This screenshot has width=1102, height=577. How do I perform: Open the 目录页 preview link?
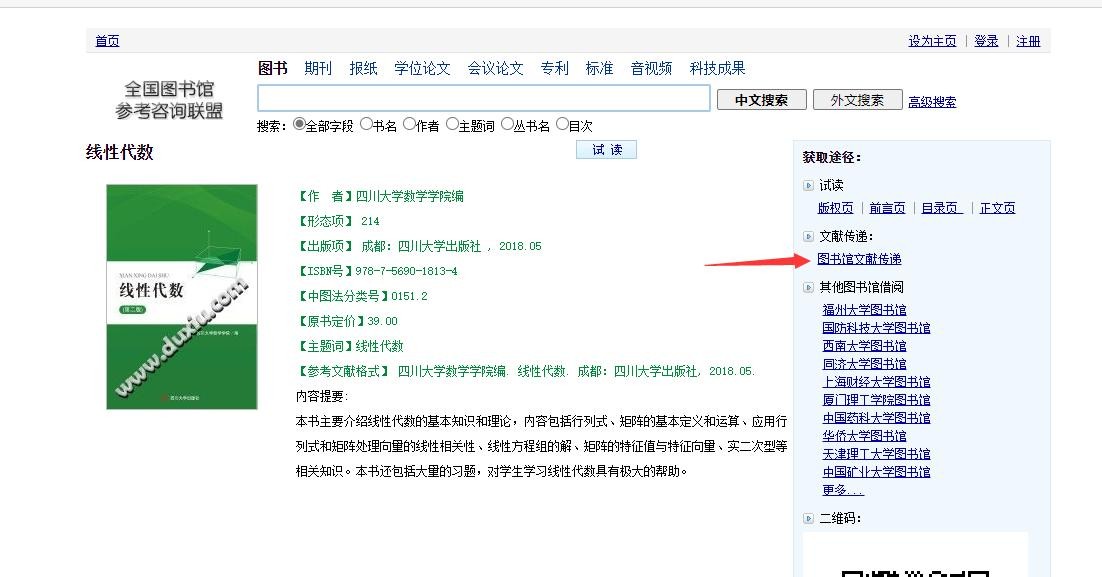[x=941, y=208]
